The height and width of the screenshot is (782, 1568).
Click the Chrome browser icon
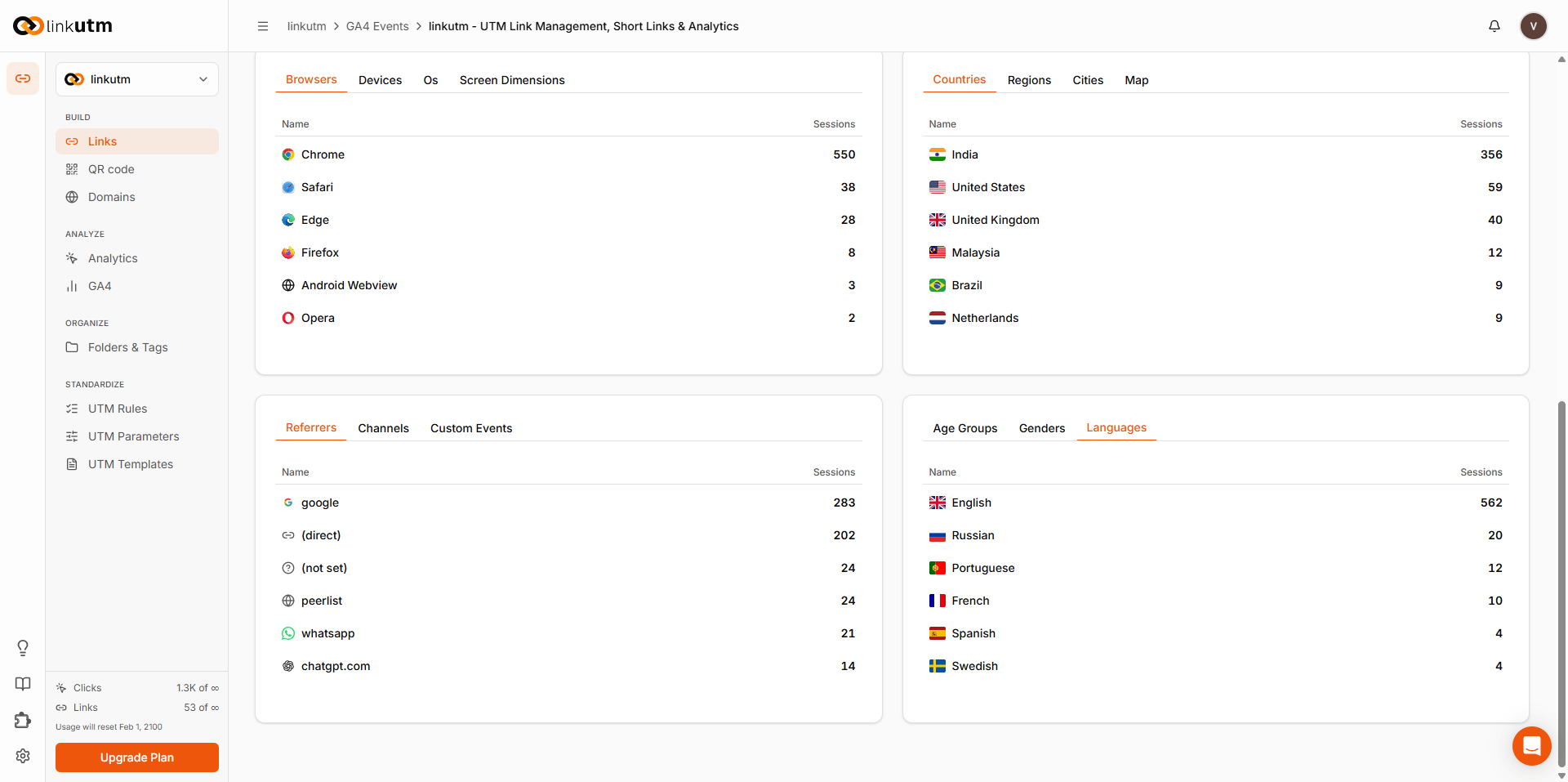288,154
